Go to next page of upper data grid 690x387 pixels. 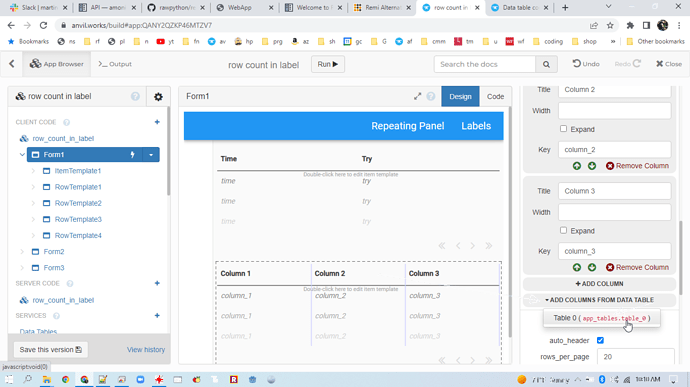pyautogui.click(x=473, y=246)
